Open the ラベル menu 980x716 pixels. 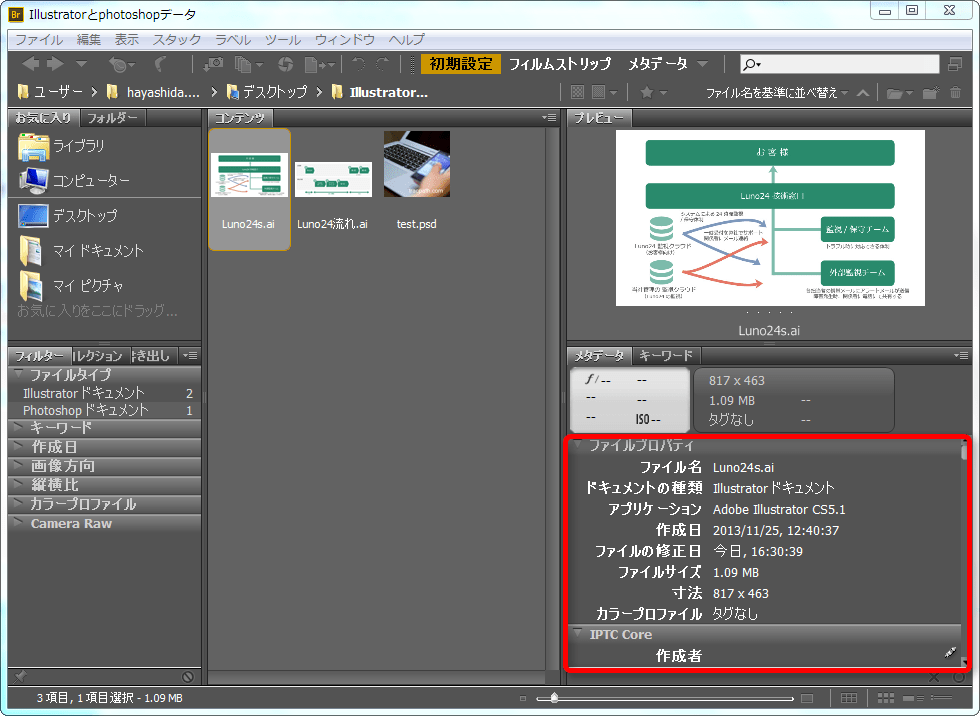[232, 39]
